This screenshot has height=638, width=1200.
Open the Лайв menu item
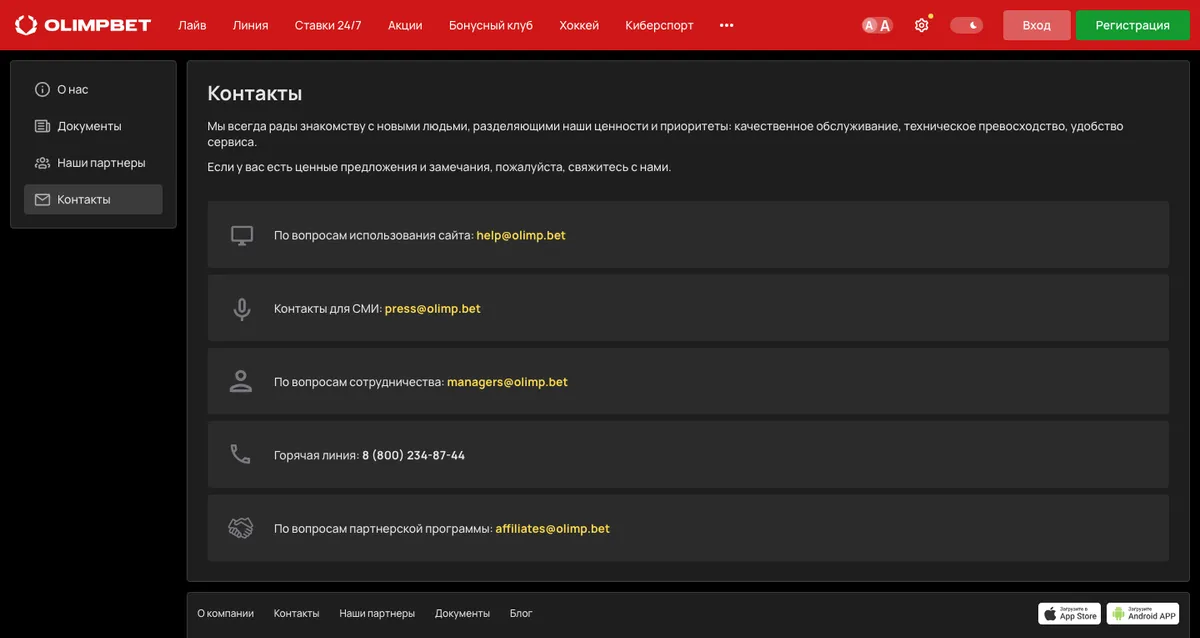coord(192,25)
